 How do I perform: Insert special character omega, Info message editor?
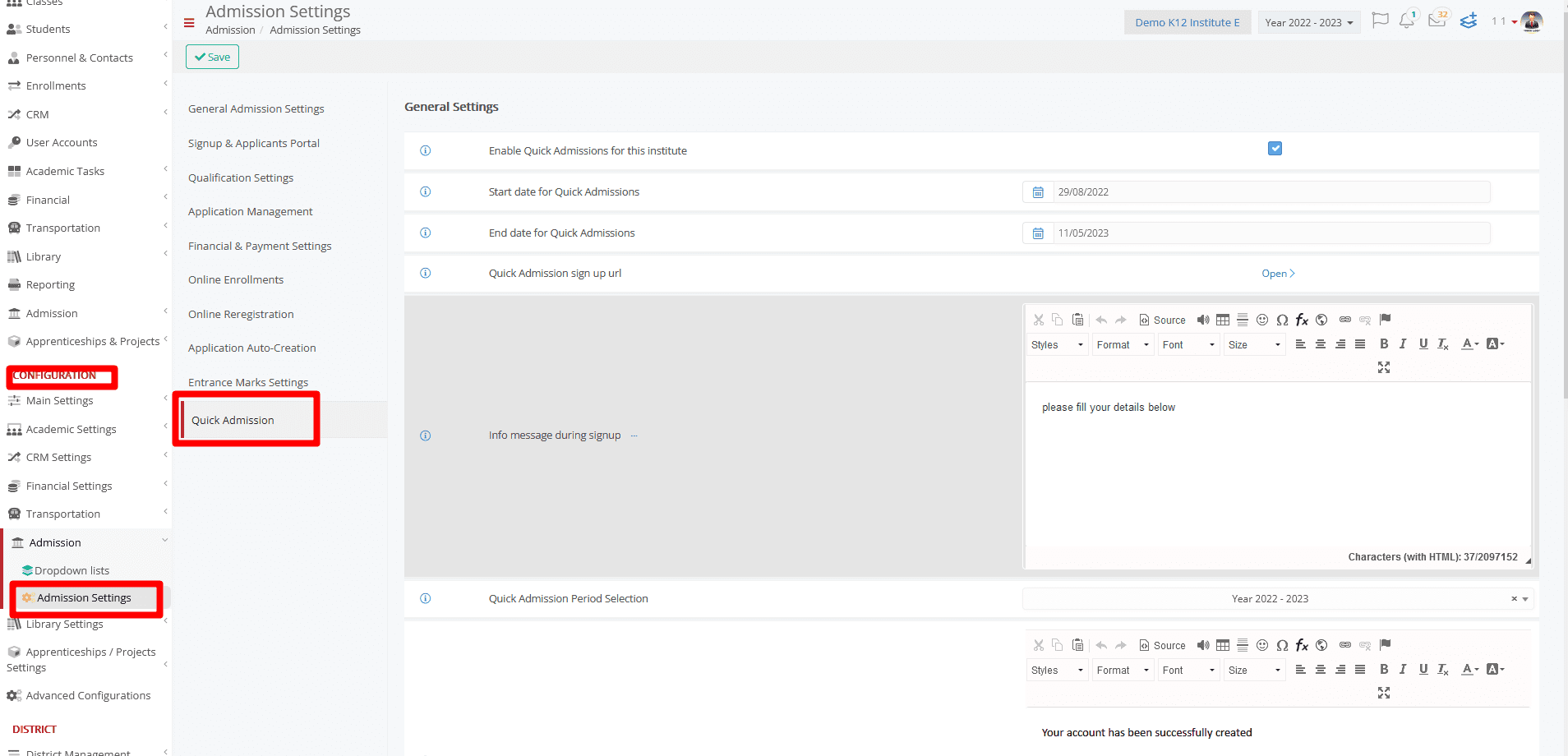(1282, 320)
